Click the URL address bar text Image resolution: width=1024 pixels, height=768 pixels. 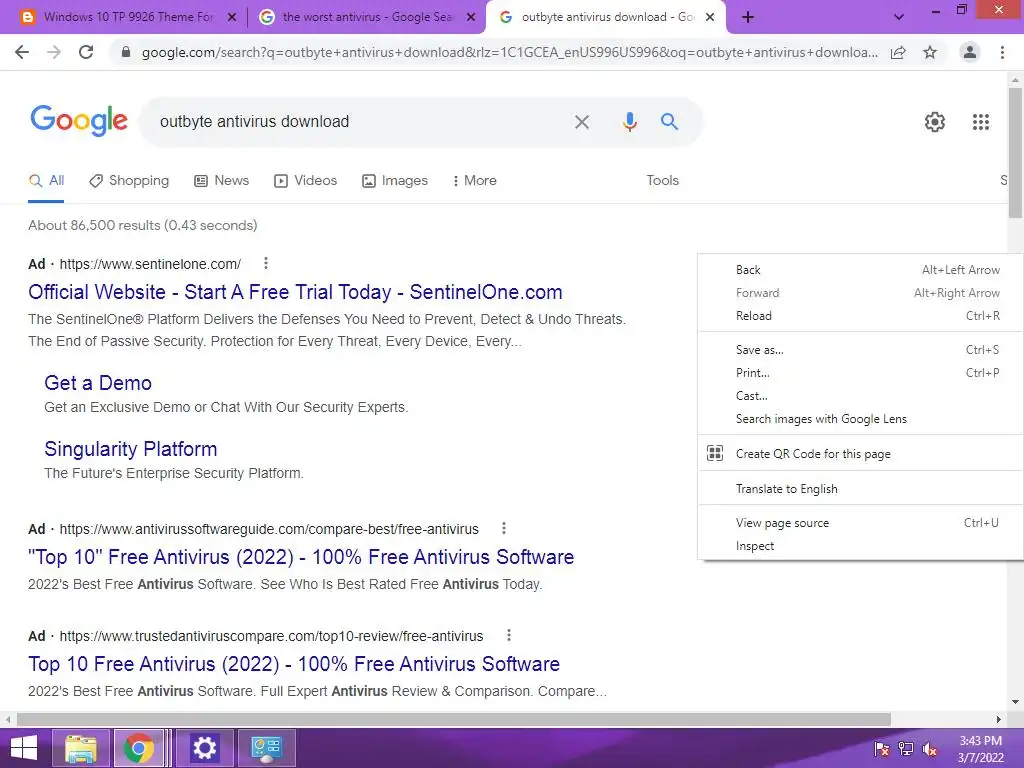[509, 52]
